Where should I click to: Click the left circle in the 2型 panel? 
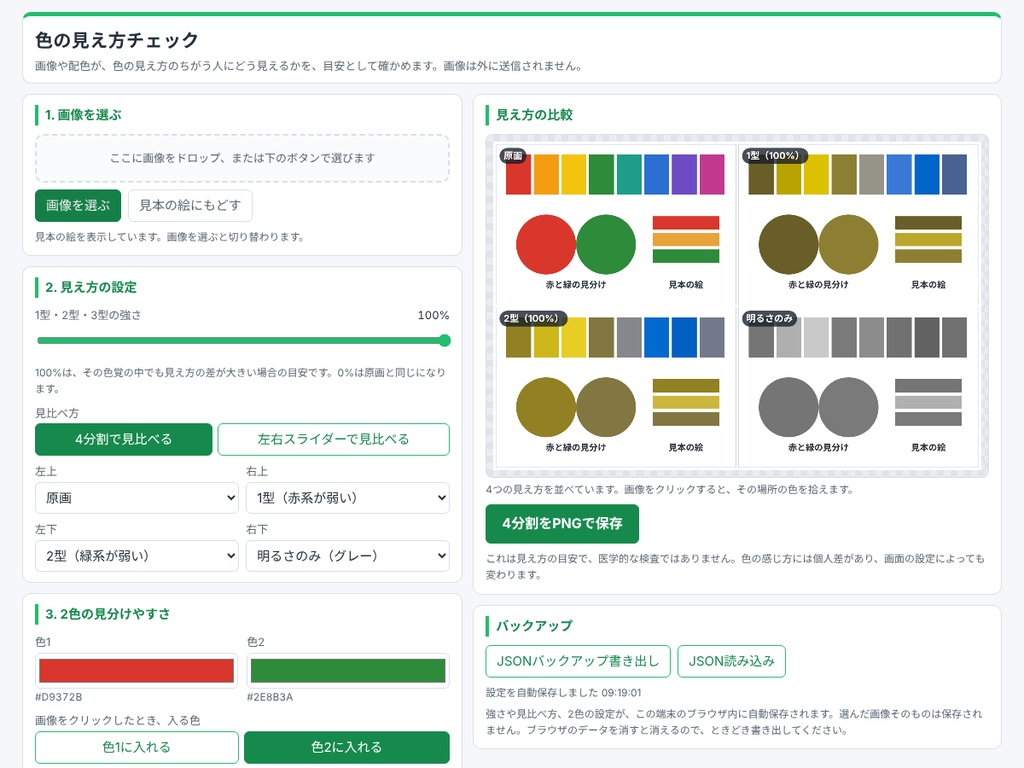click(x=545, y=407)
